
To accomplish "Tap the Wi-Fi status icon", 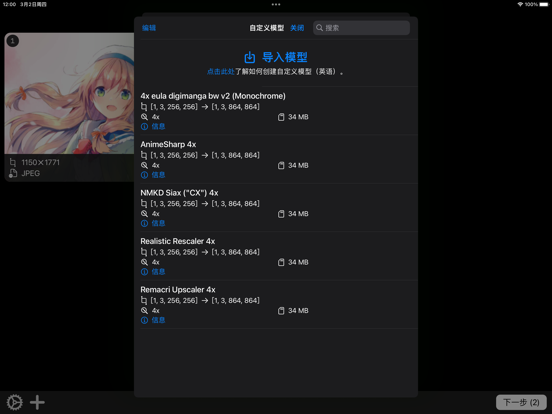I will point(520,4).
